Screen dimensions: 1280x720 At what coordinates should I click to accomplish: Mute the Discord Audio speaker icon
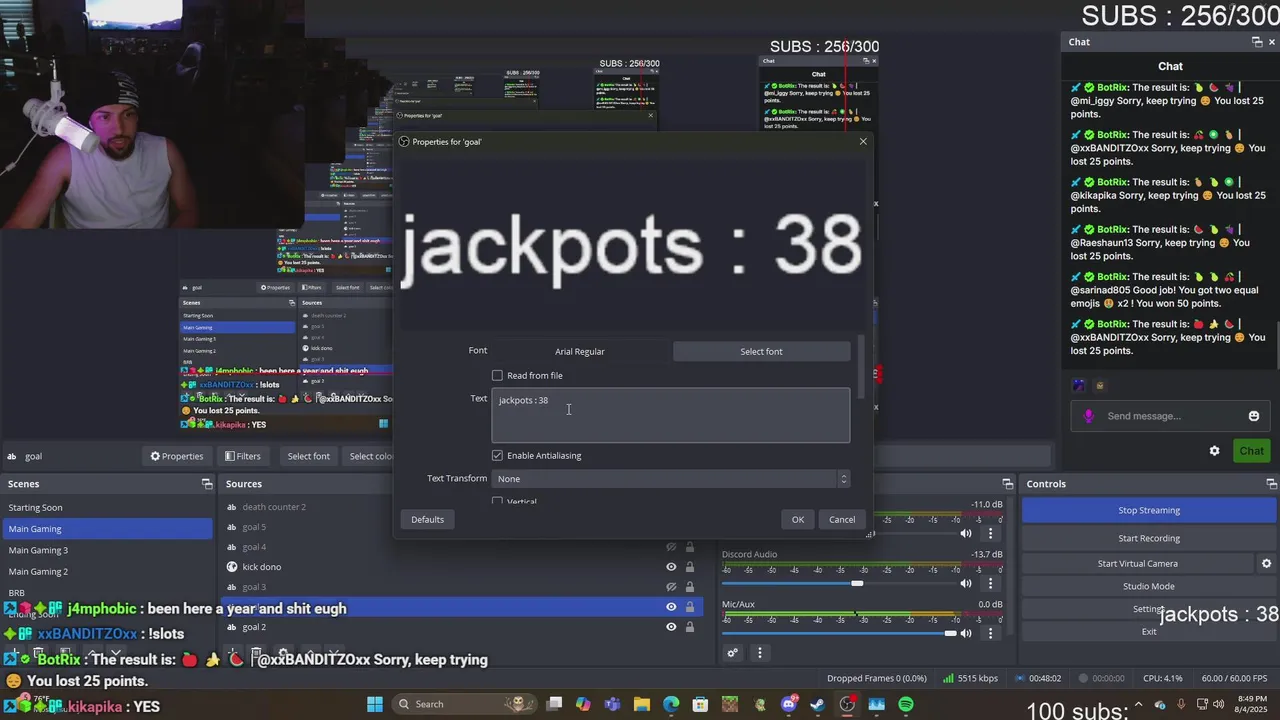pyautogui.click(x=965, y=583)
